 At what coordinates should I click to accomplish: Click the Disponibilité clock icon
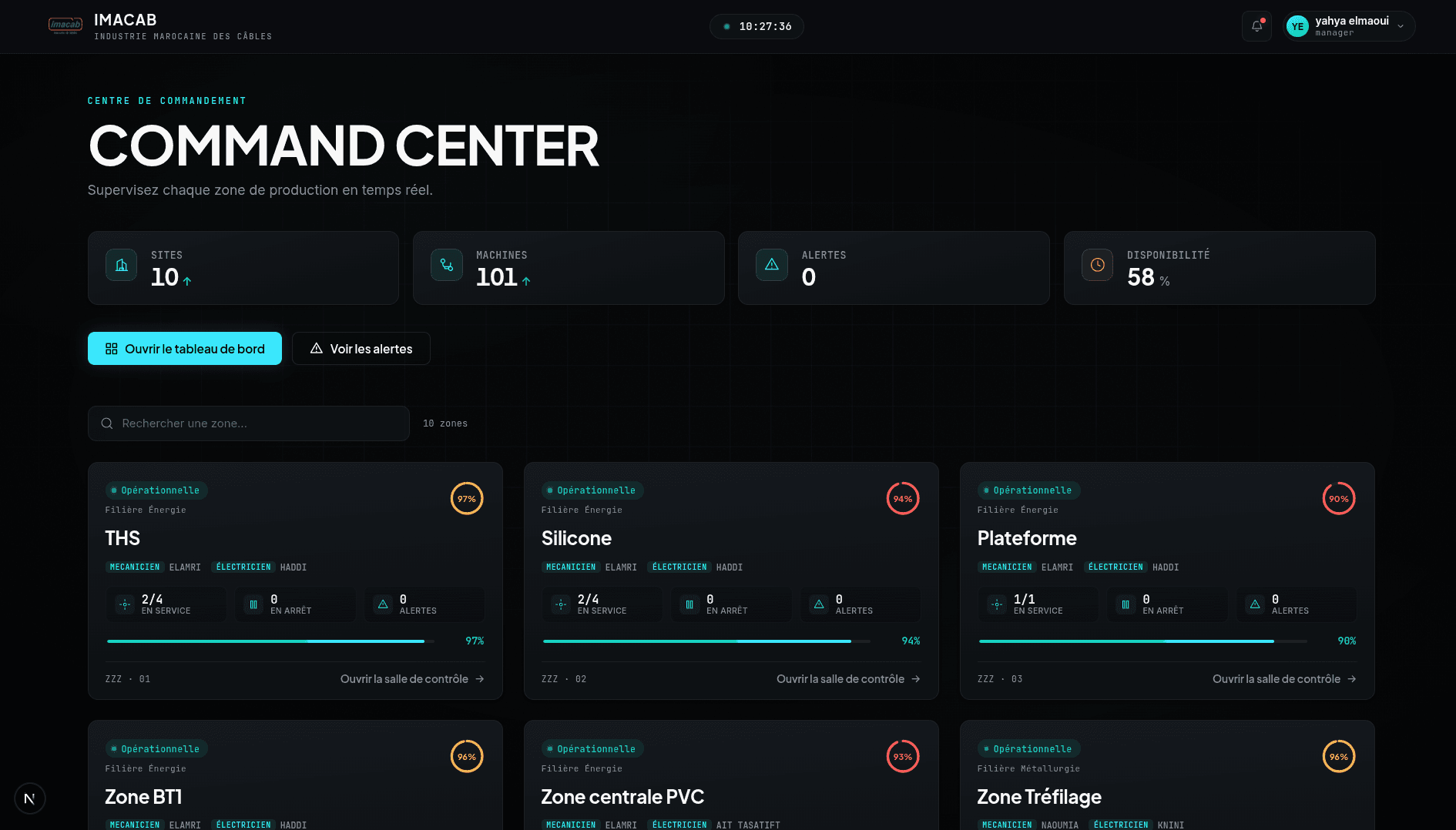[x=1097, y=265]
